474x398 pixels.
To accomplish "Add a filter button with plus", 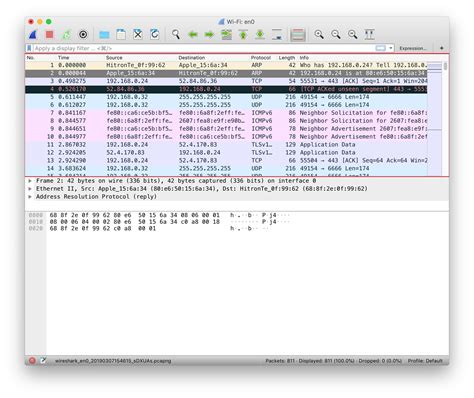I will pos(442,48).
